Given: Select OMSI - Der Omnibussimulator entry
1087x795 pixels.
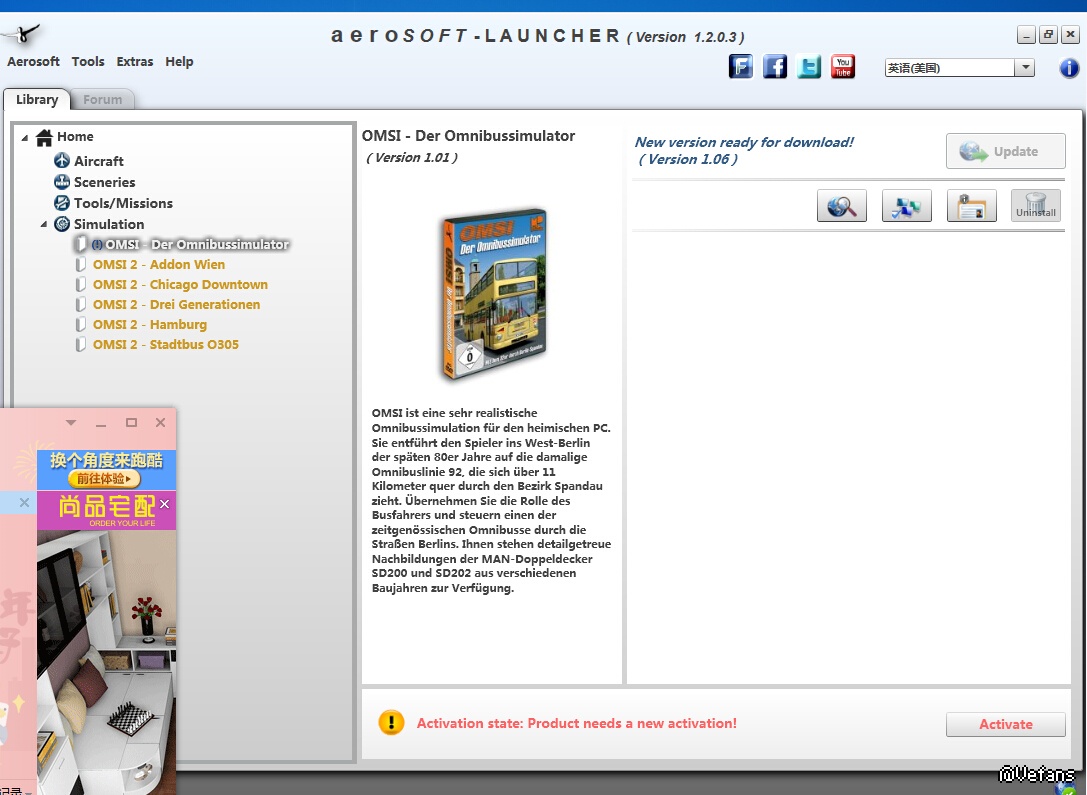Looking at the screenshot, I should [x=191, y=245].
